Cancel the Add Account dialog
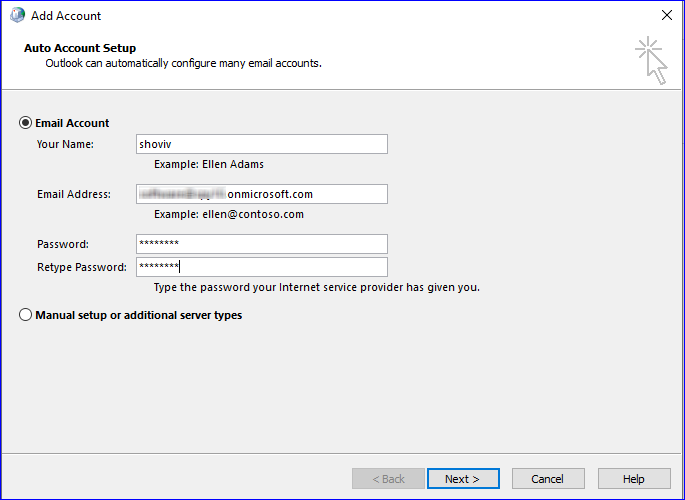685x500 pixels. (x=548, y=479)
